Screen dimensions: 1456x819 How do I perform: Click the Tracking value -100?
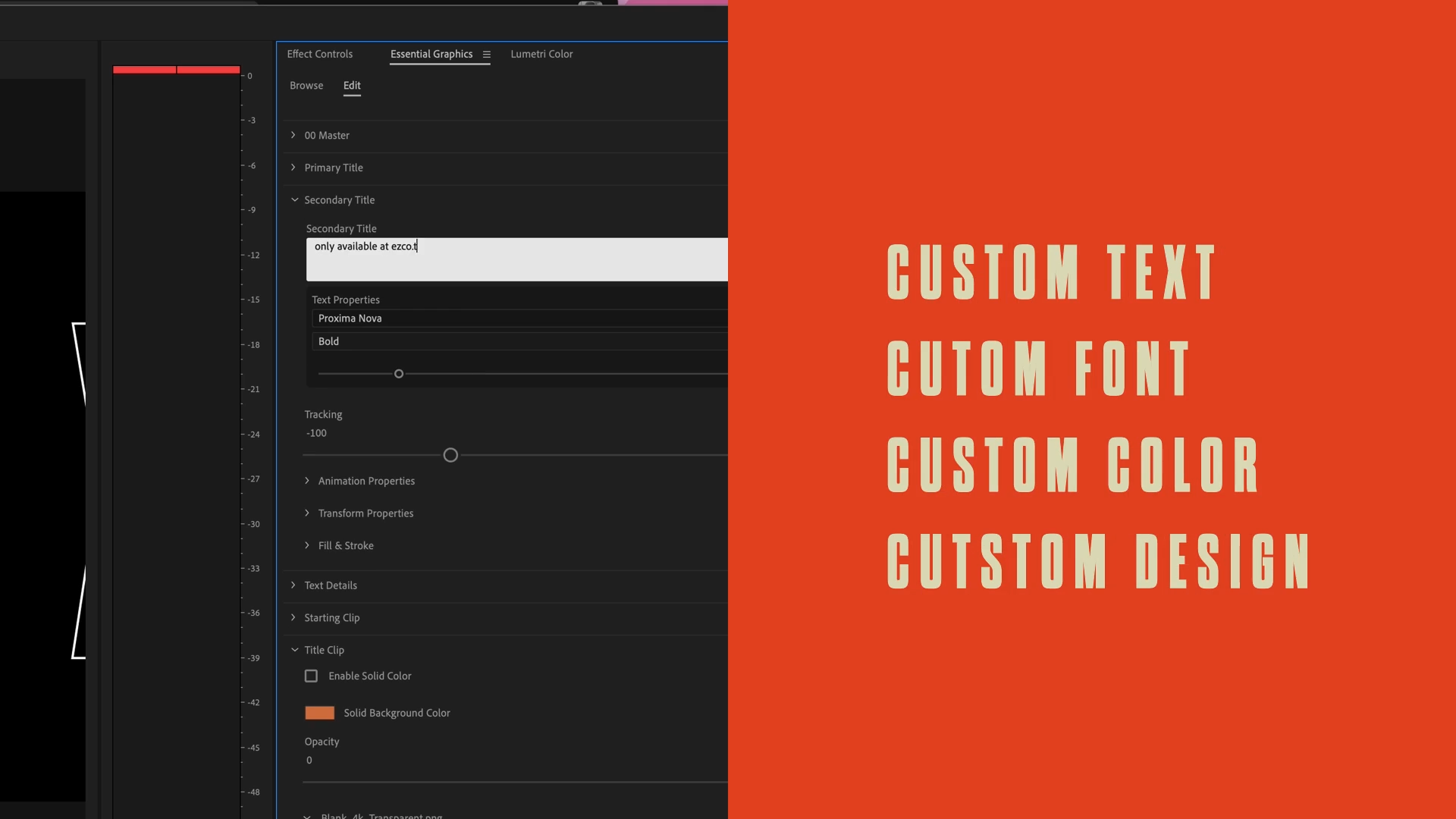tap(316, 433)
